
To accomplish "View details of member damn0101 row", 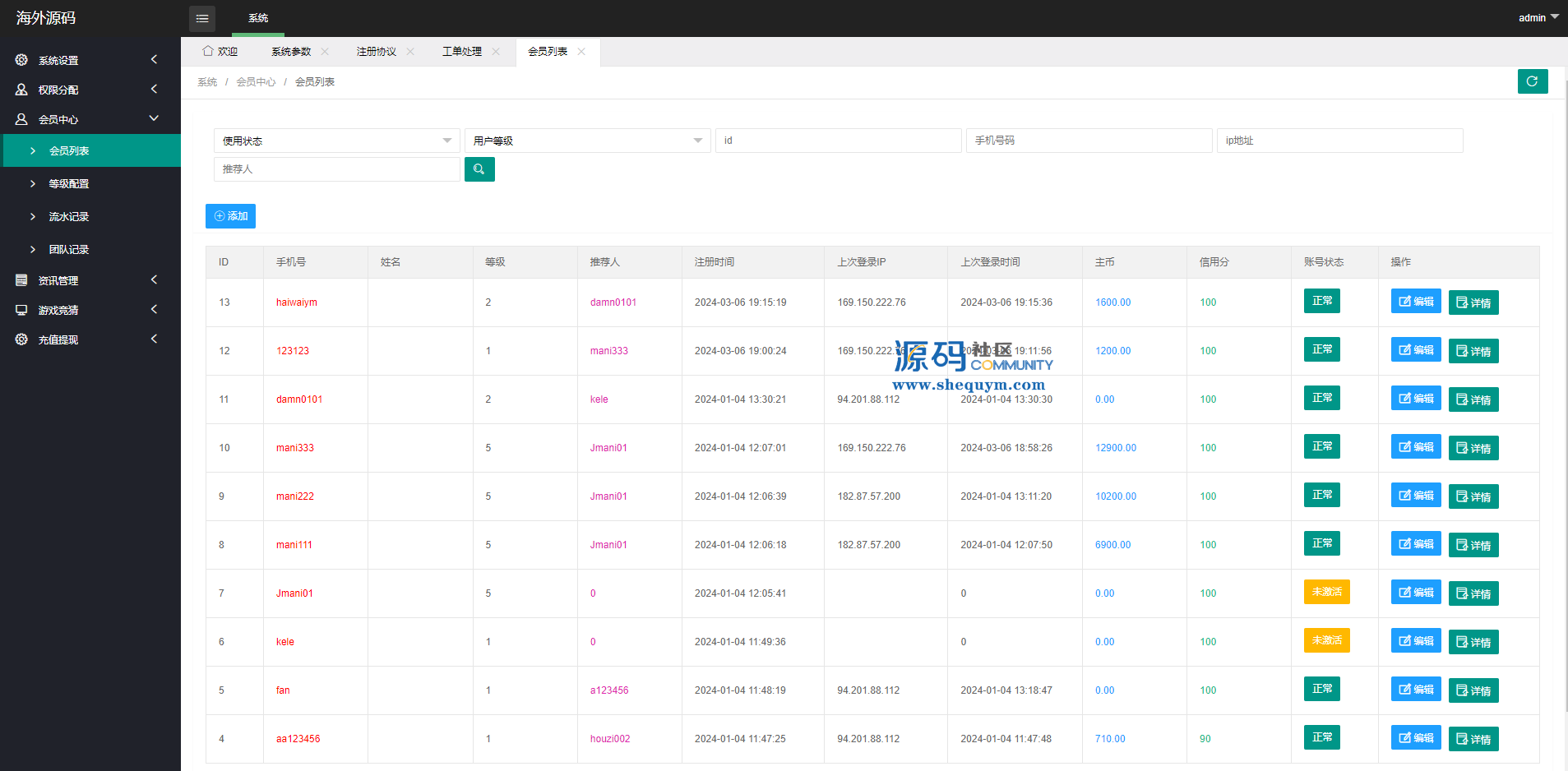I will tap(1473, 399).
